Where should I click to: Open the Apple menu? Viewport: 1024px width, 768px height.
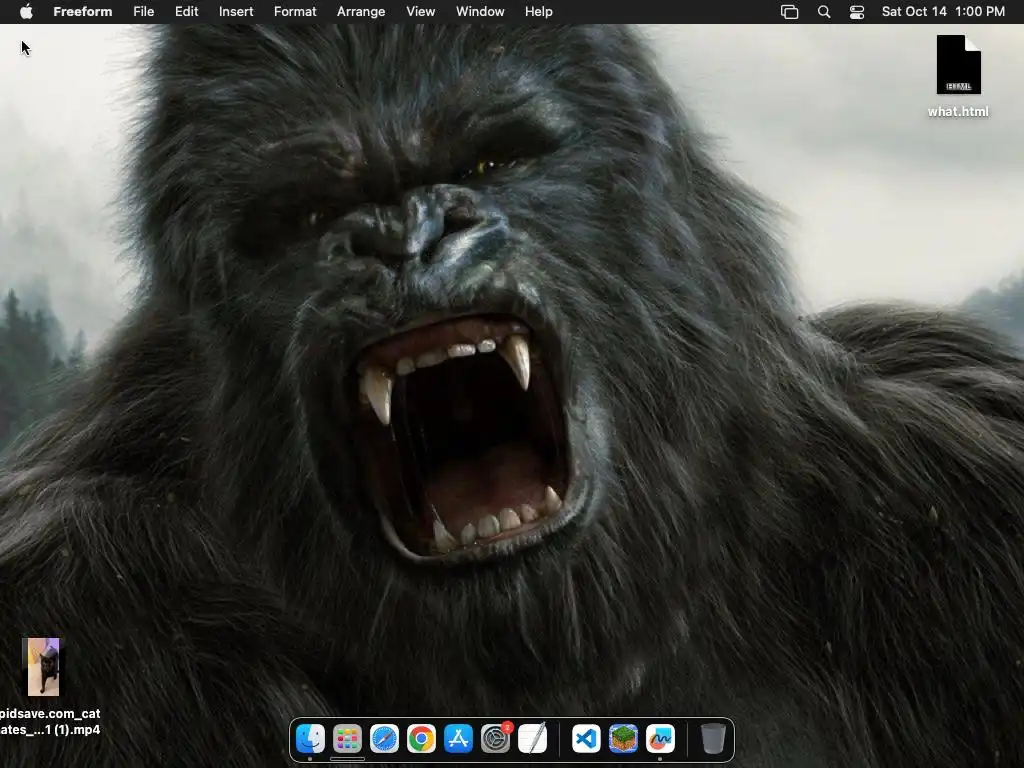[26, 11]
